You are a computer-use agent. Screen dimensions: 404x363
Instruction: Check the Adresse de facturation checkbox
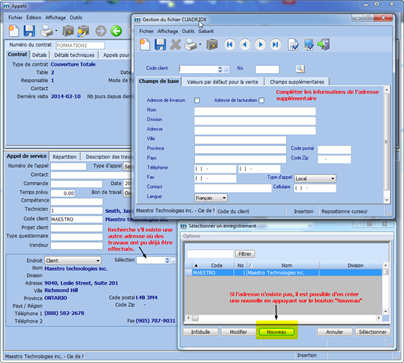pyautogui.click(x=262, y=100)
